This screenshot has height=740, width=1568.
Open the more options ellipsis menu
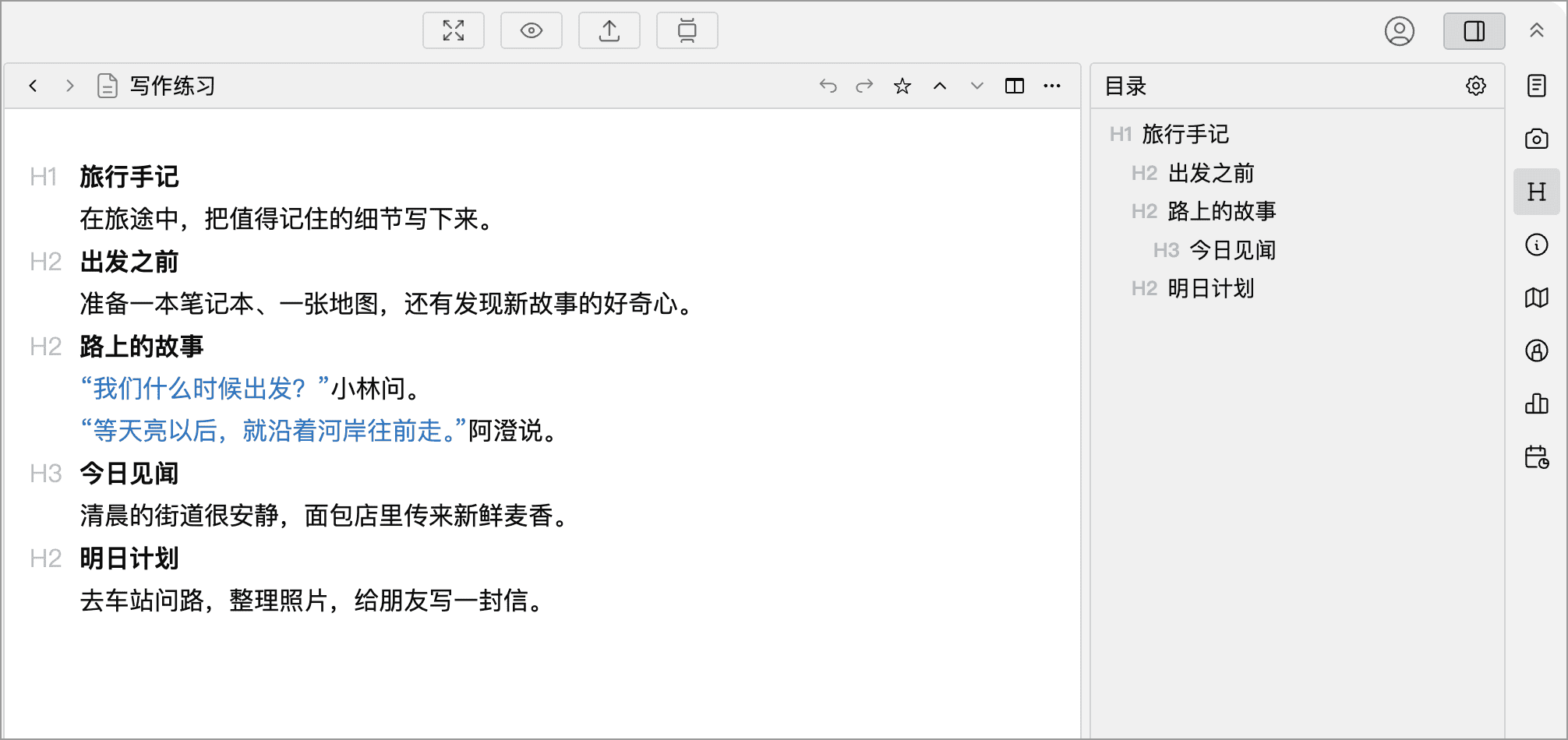(1052, 86)
